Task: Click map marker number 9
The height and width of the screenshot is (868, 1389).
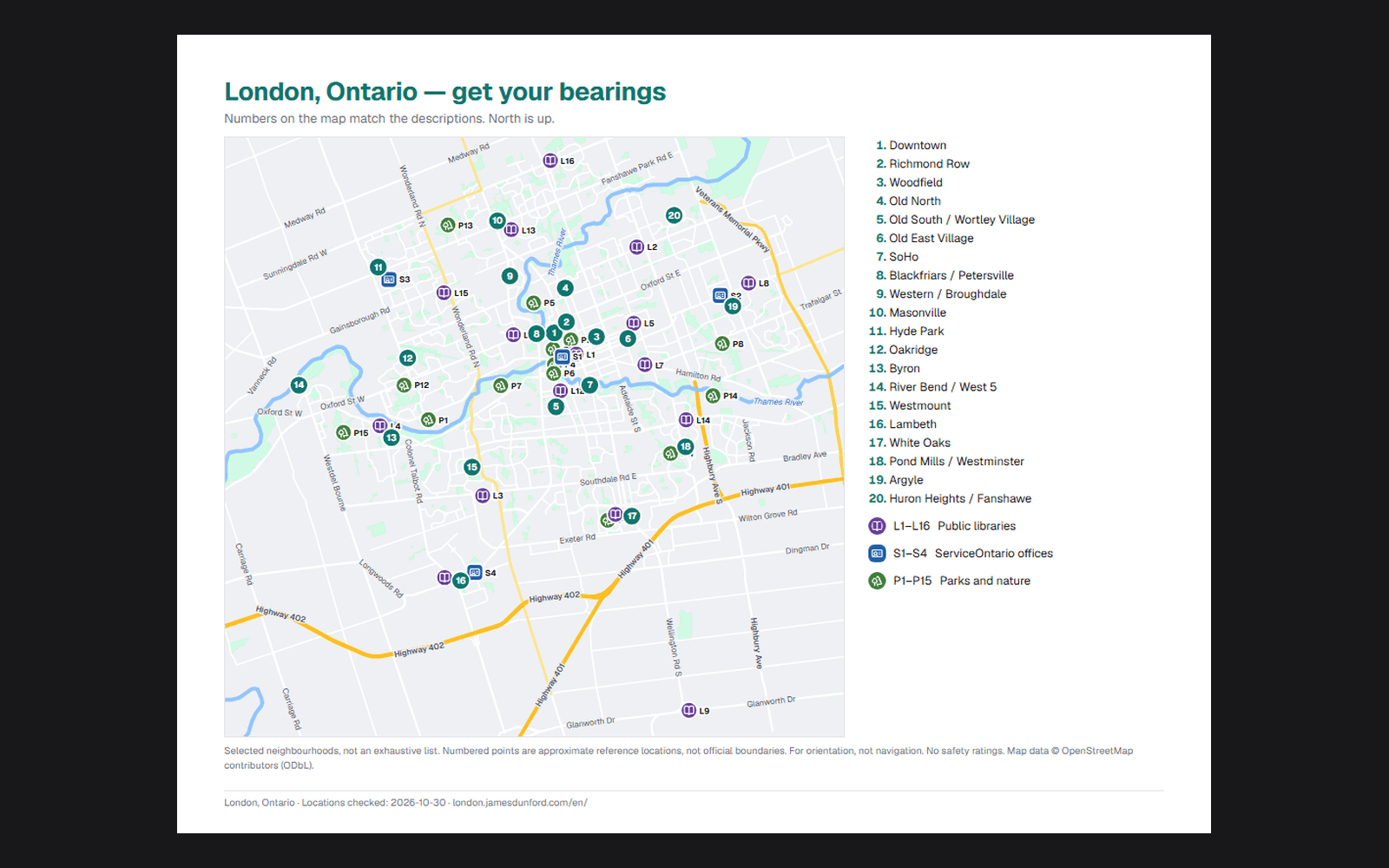Action: point(510,276)
